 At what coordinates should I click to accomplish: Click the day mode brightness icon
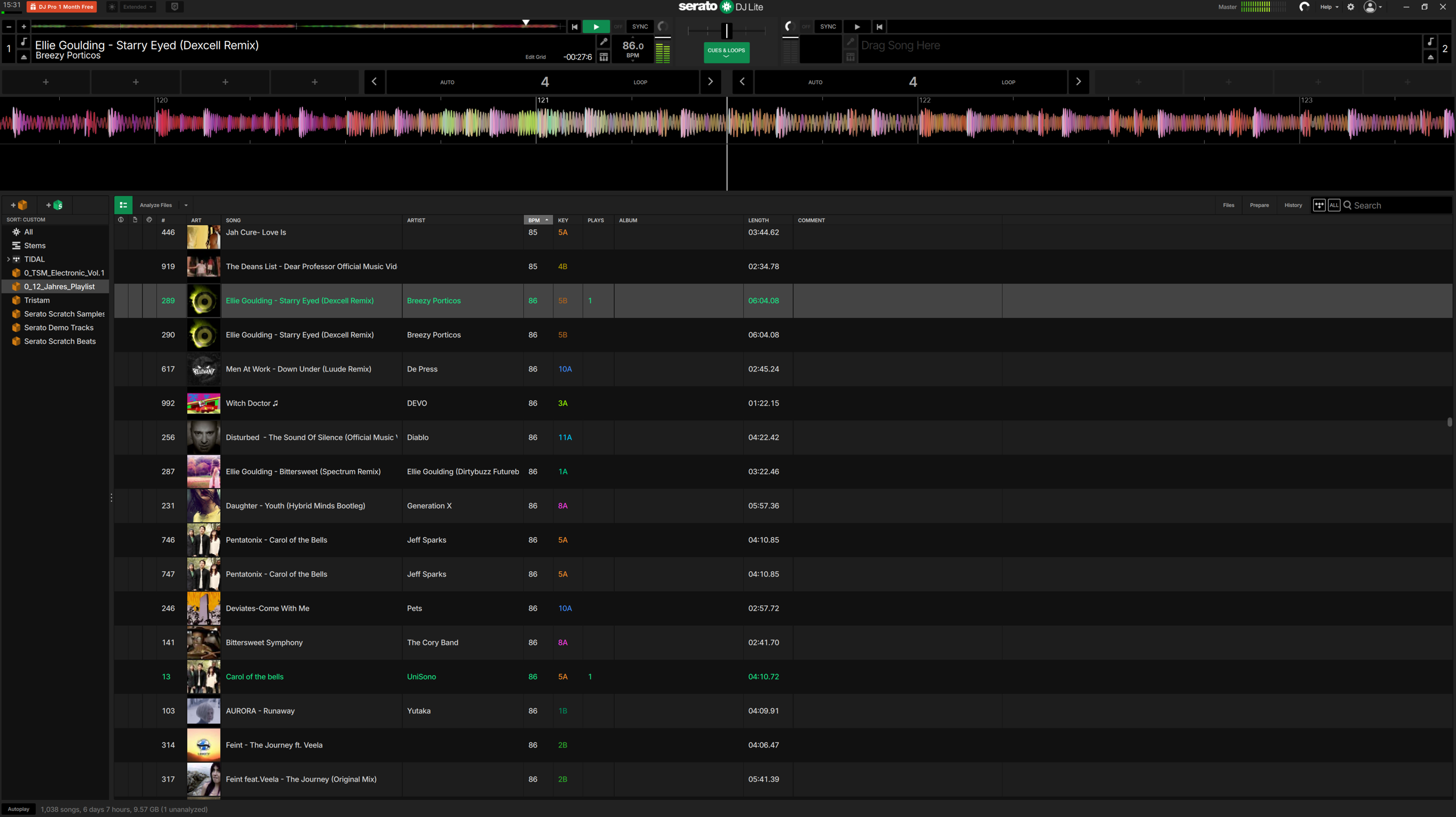(111, 7)
